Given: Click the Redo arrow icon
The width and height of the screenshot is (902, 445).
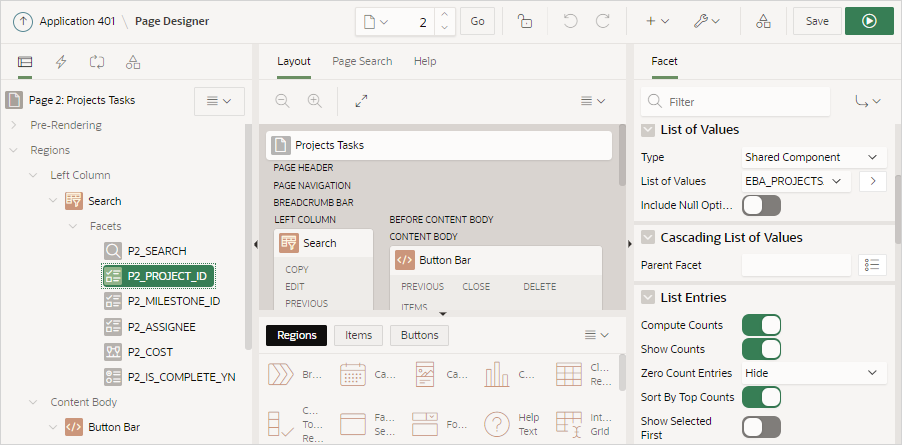Looking at the screenshot, I should (x=602, y=22).
